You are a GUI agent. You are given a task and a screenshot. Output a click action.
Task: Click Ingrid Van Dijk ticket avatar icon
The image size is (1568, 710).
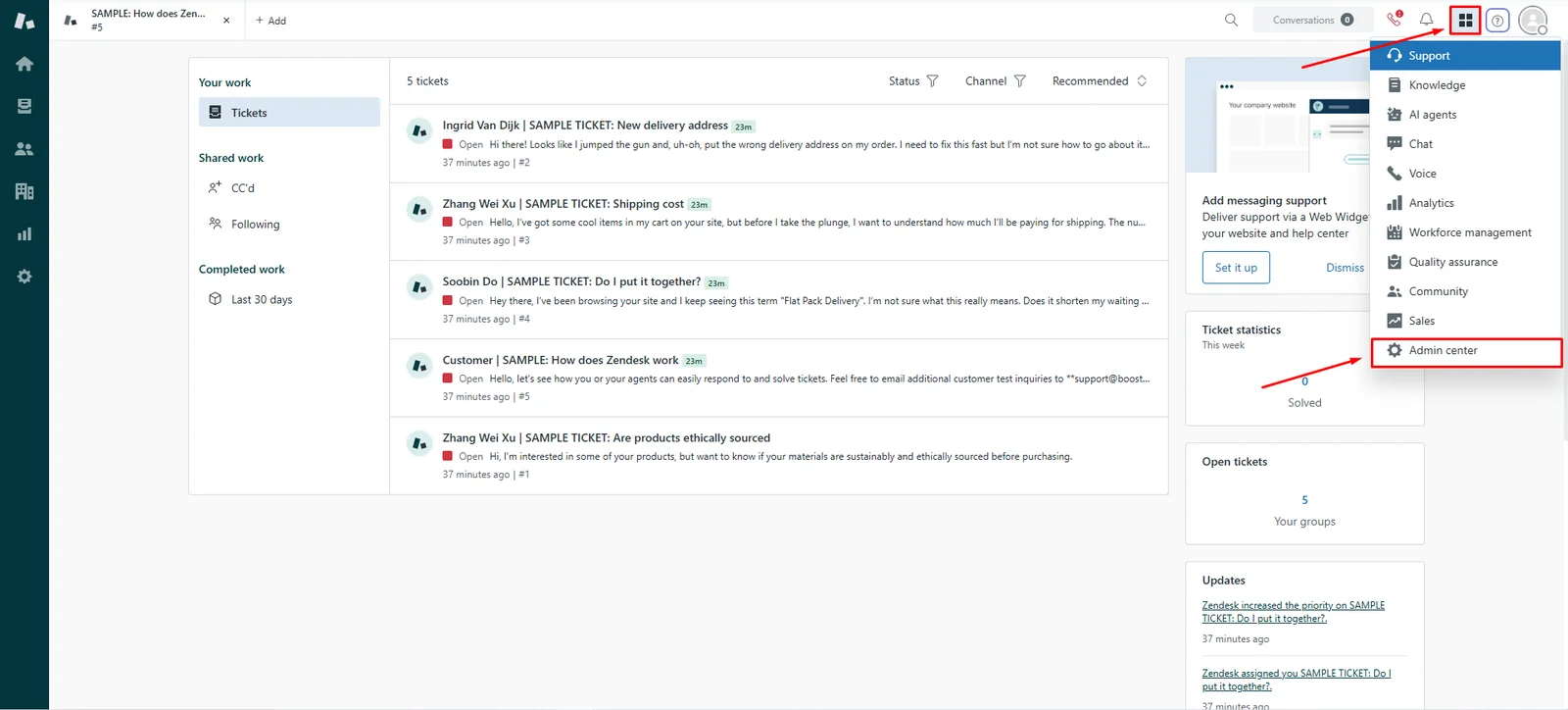[x=419, y=129]
